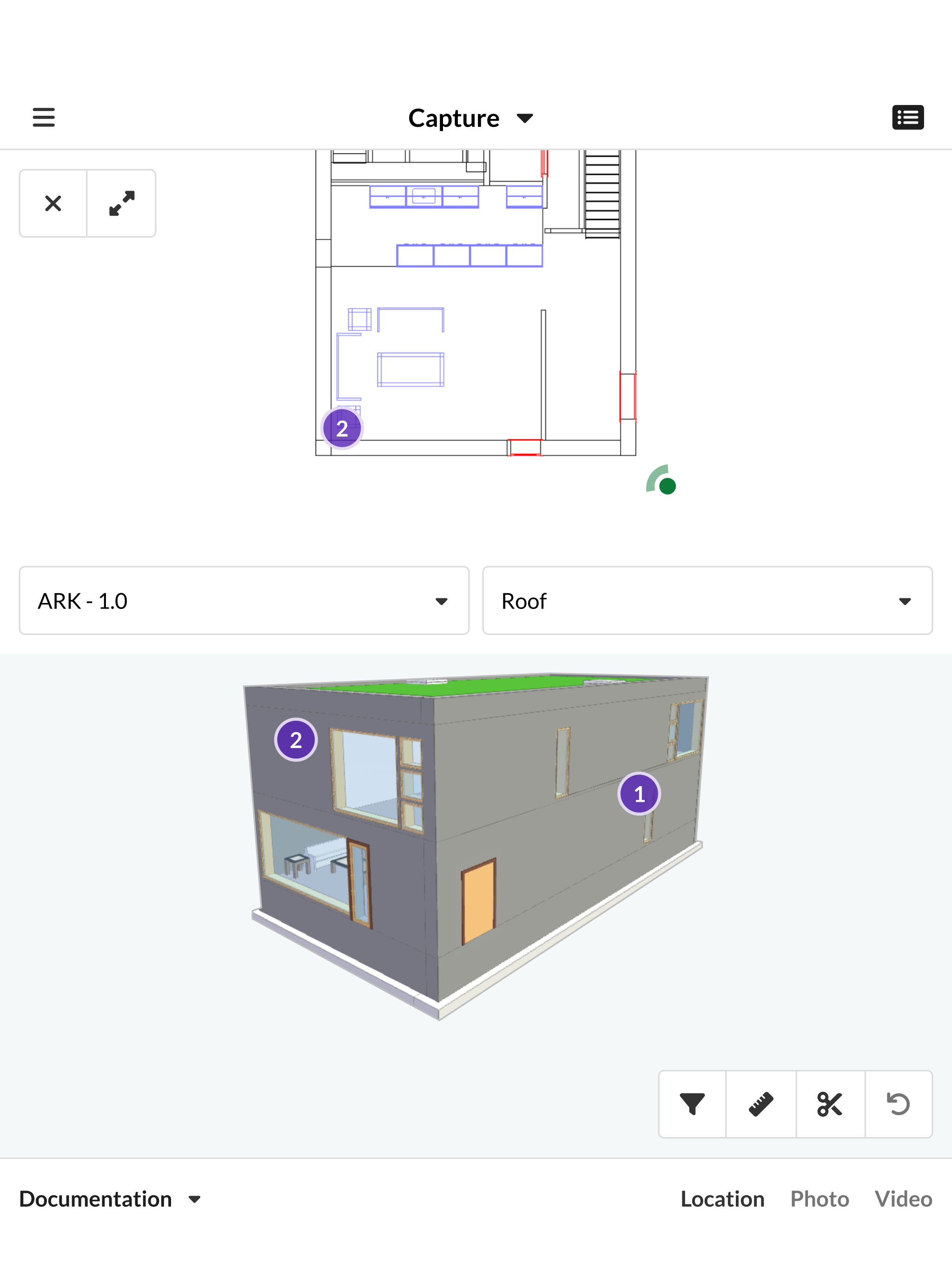Switch to the Location tab

722,1199
